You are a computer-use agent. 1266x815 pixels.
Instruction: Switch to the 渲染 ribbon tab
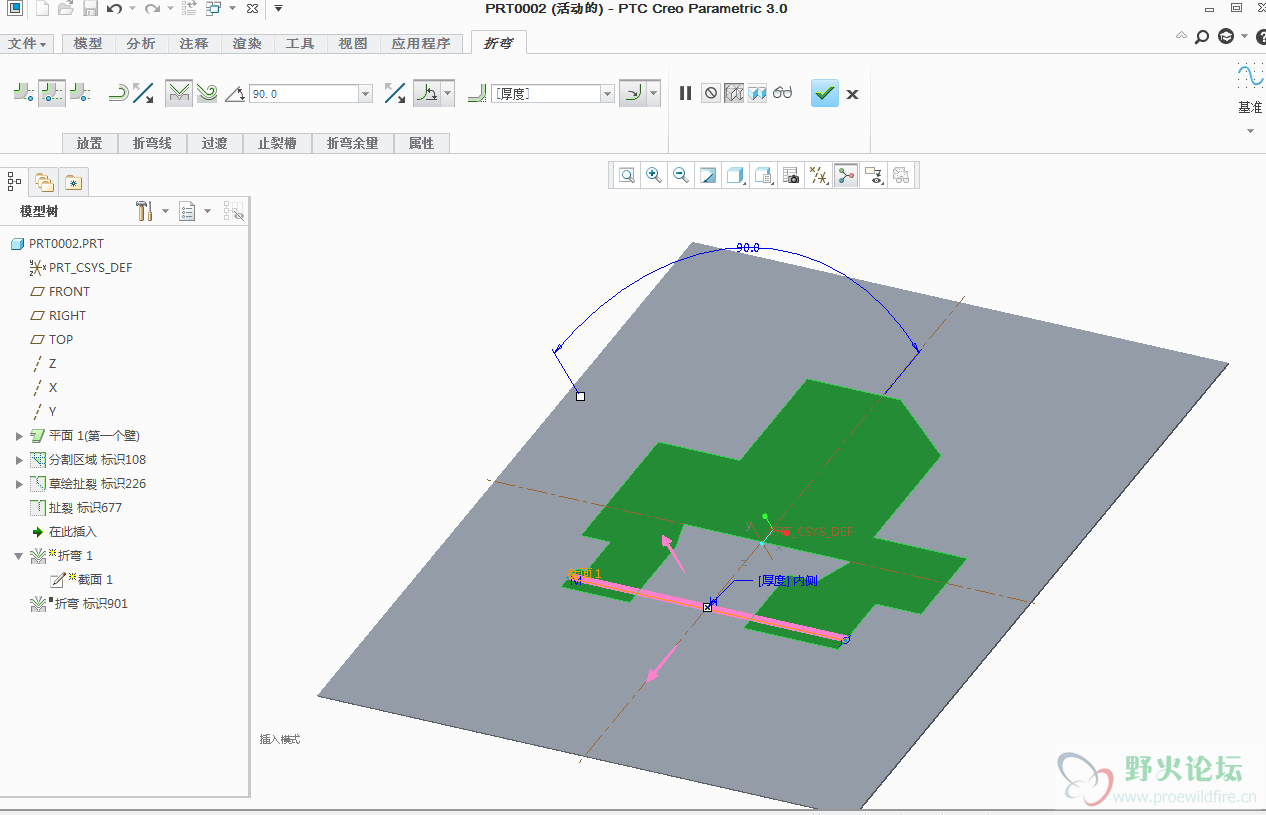coord(247,43)
